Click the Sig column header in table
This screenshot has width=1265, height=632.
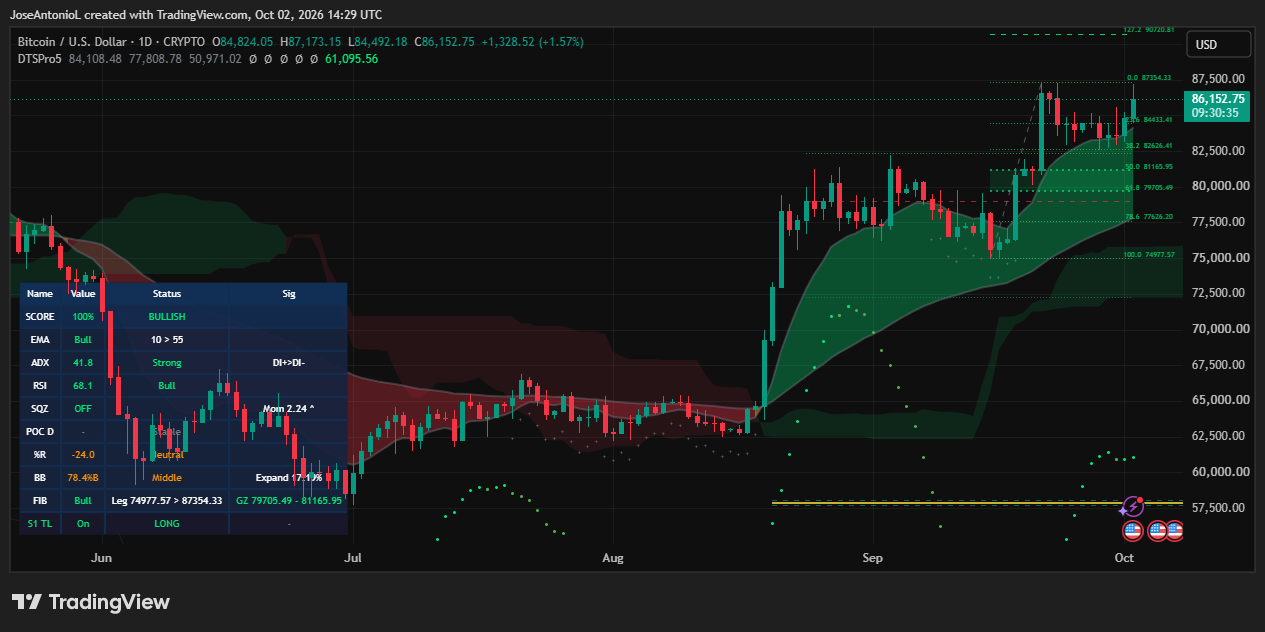(x=289, y=294)
